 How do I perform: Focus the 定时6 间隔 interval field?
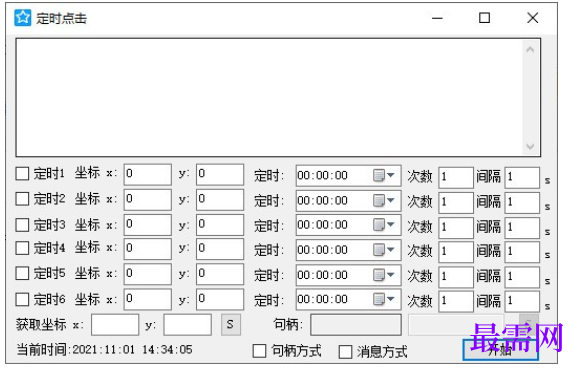[x=522, y=301]
